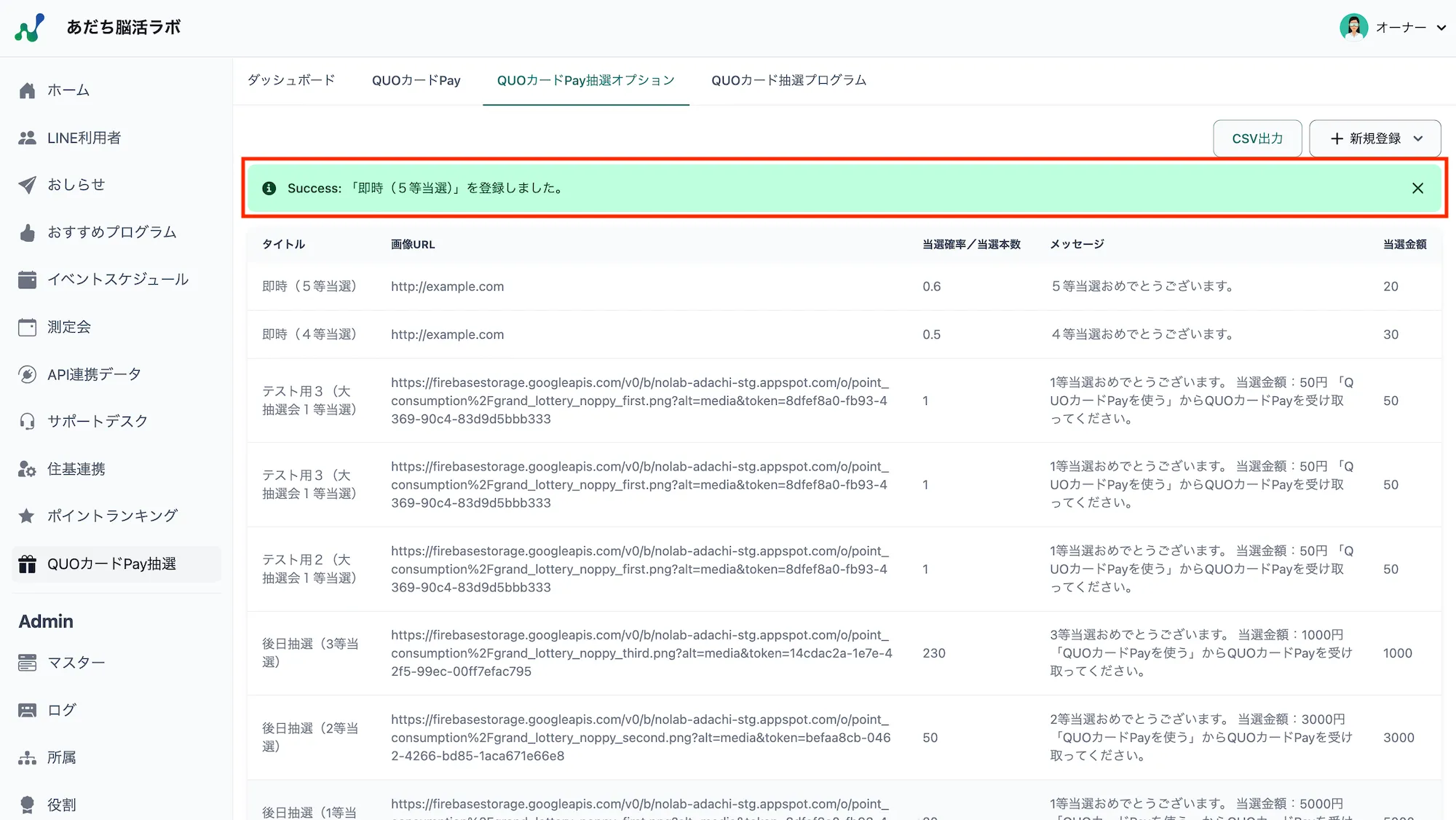Open おしらせ menu entry
Viewport: 1456px width, 820px height.
pos(116,185)
